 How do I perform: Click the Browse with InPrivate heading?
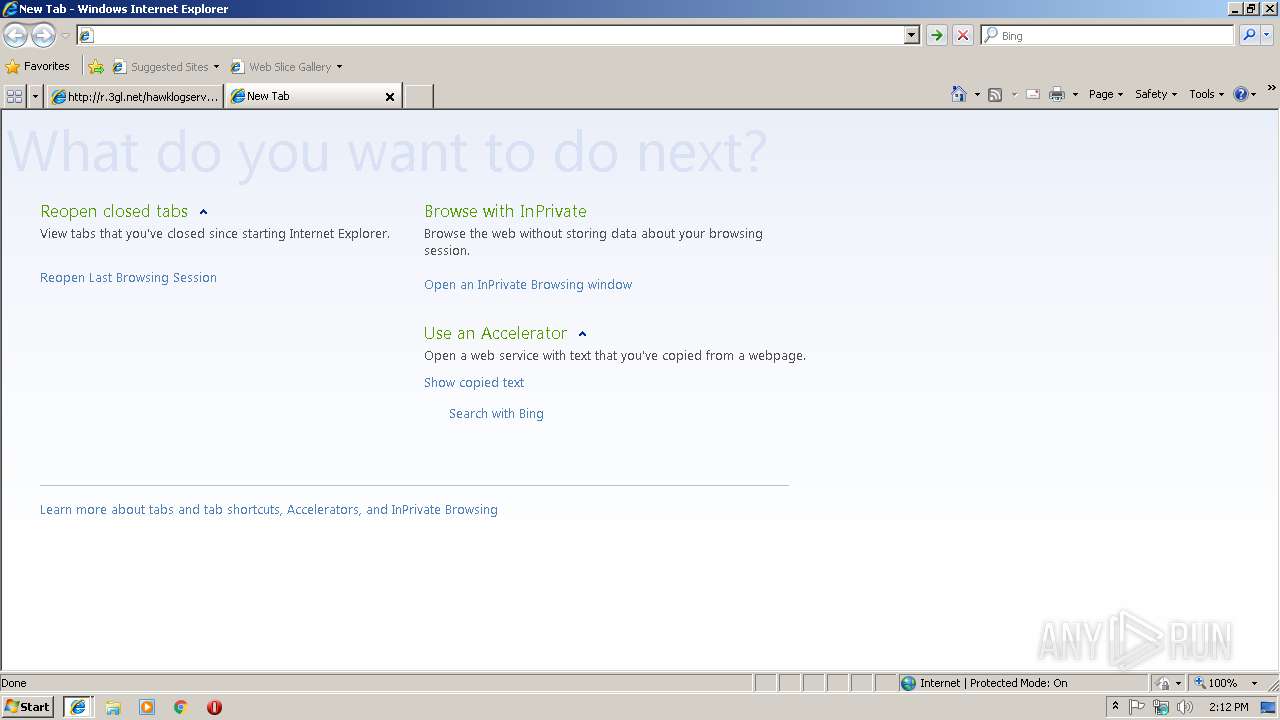(x=505, y=212)
